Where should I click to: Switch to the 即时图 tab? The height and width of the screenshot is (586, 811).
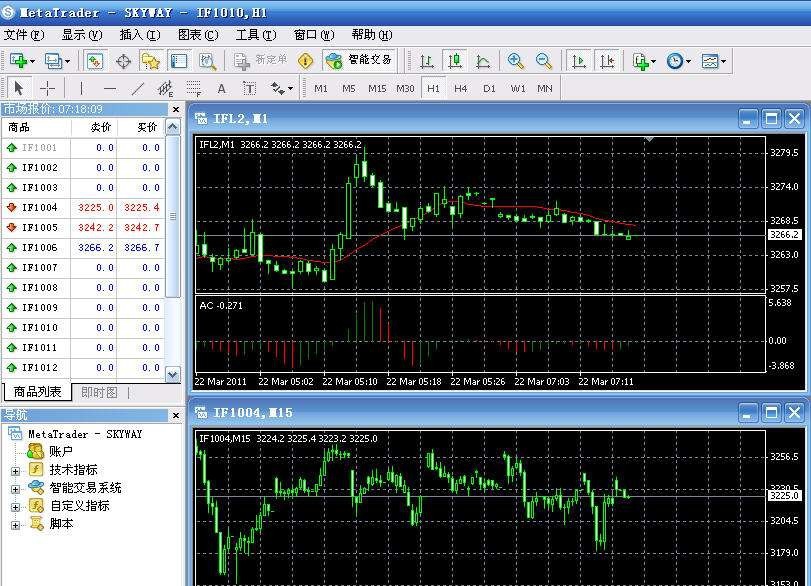pyautogui.click(x=99, y=393)
